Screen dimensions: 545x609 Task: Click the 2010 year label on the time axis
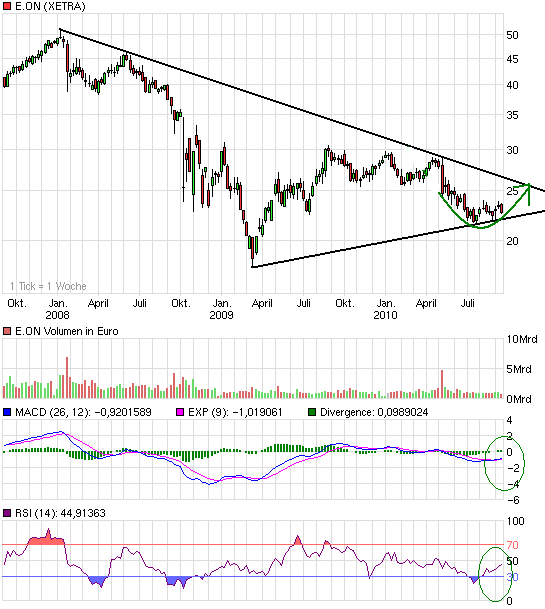pos(385,315)
